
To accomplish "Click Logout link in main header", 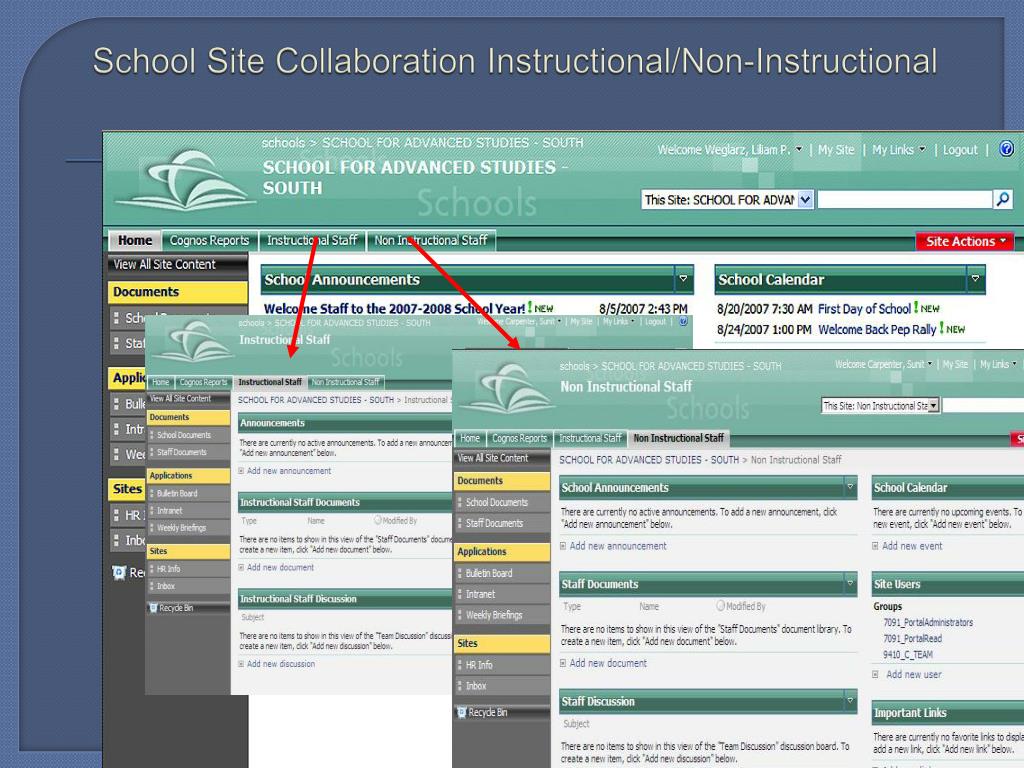I will click(x=959, y=150).
